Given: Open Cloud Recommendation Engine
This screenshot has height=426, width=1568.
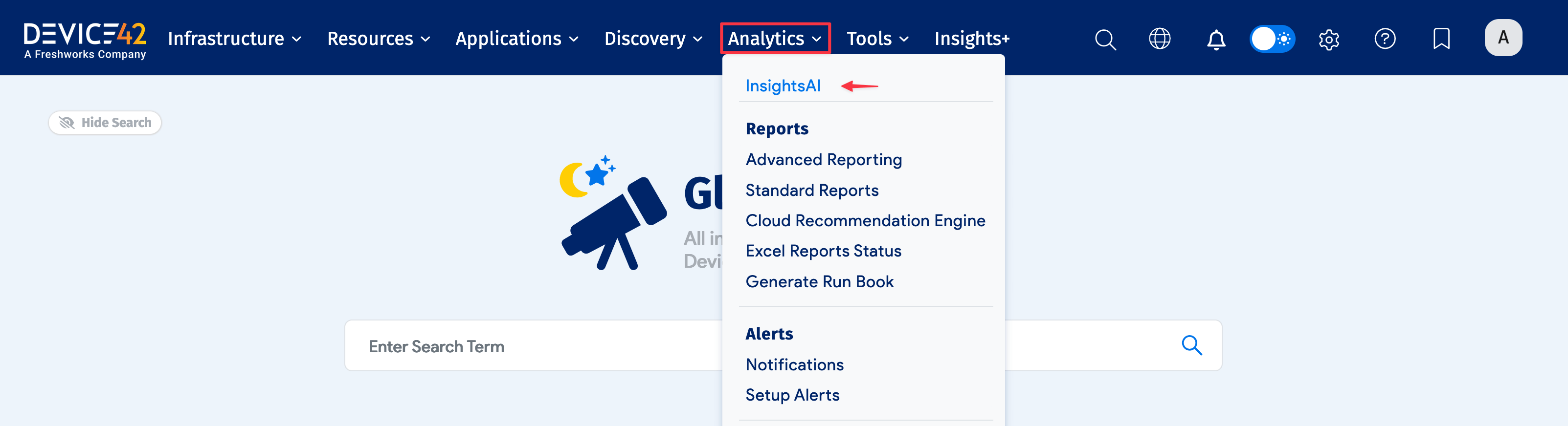Looking at the screenshot, I should pyautogui.click(x=865, y=221).
